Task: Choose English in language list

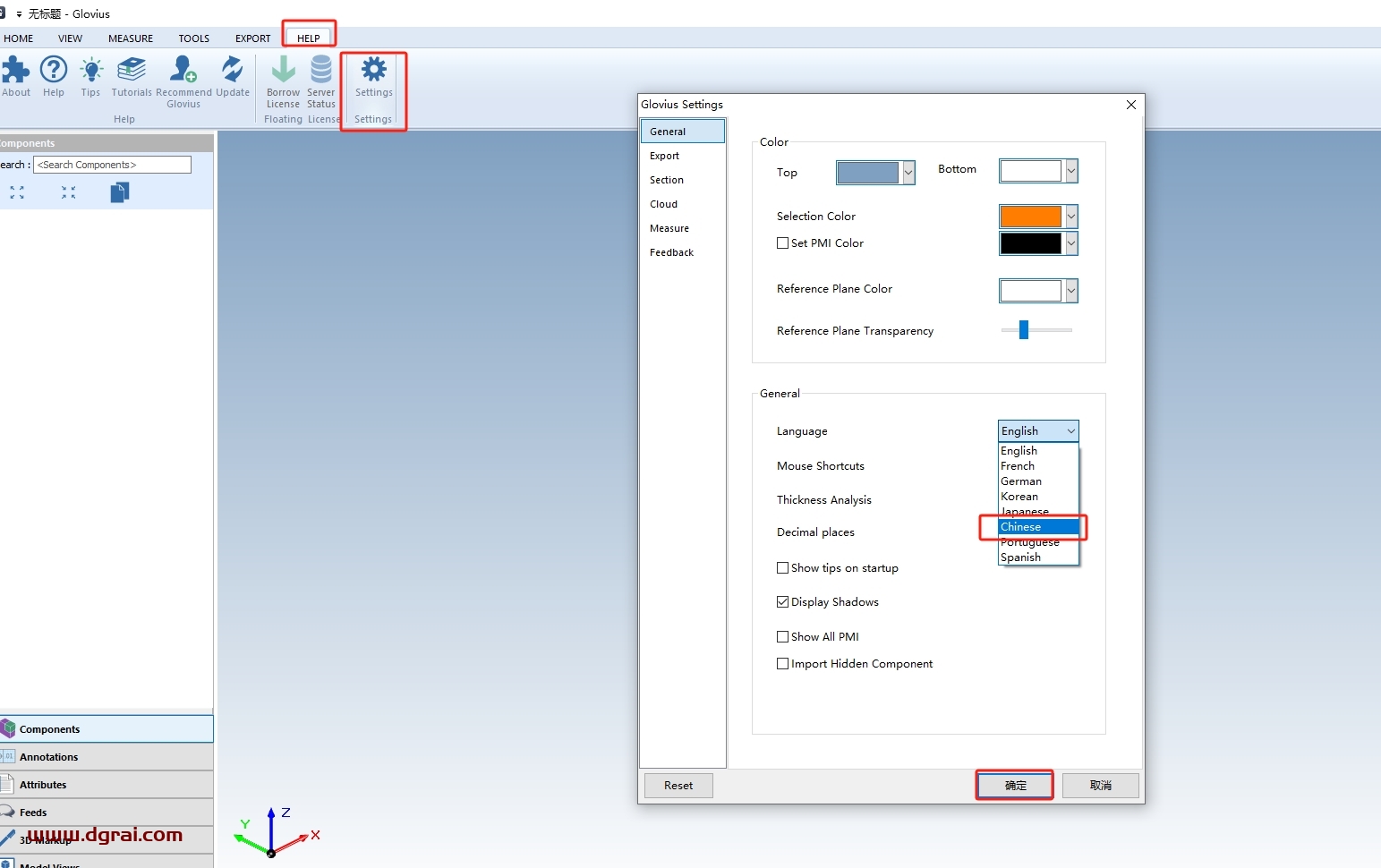Action: [x=1038, y=451]
